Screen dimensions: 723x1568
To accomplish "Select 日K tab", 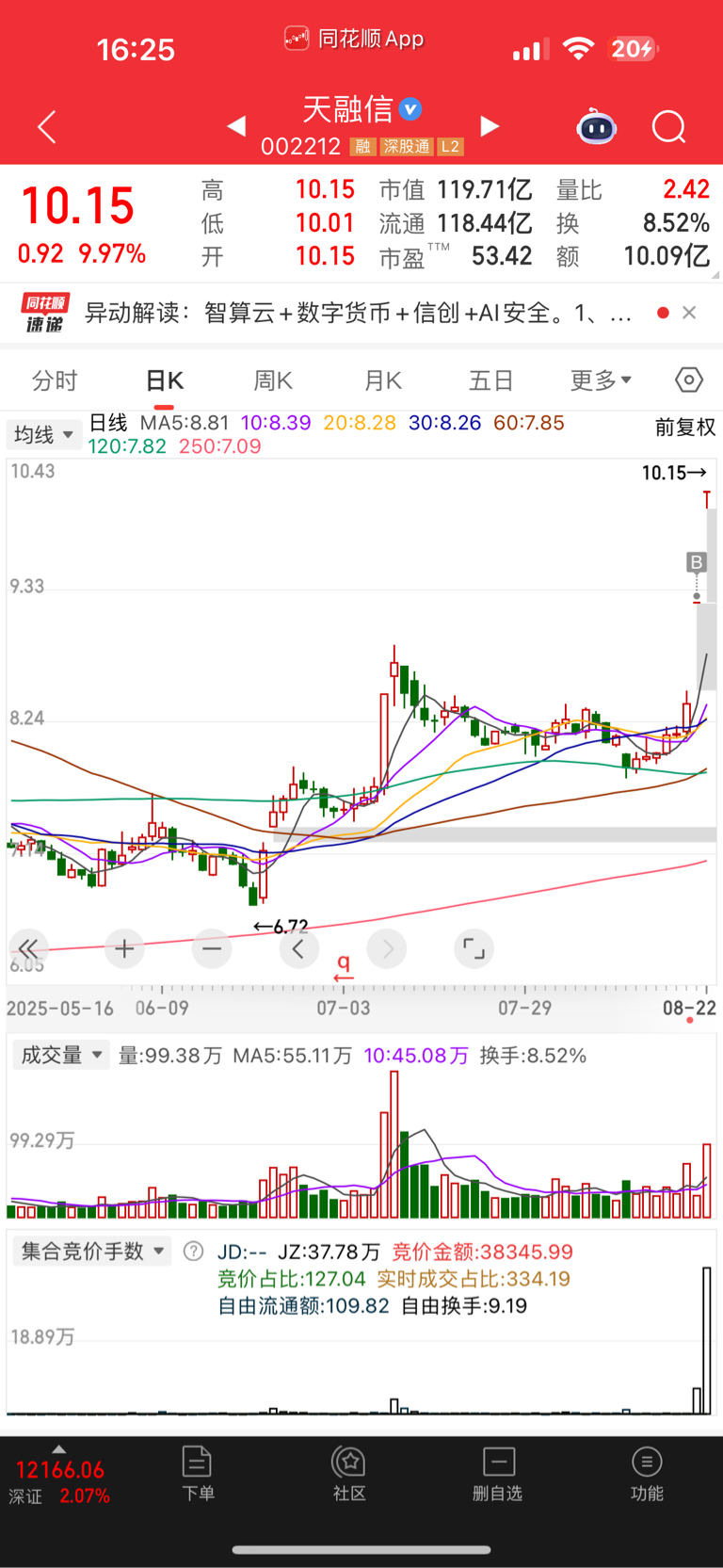I will tap(165, 380).
